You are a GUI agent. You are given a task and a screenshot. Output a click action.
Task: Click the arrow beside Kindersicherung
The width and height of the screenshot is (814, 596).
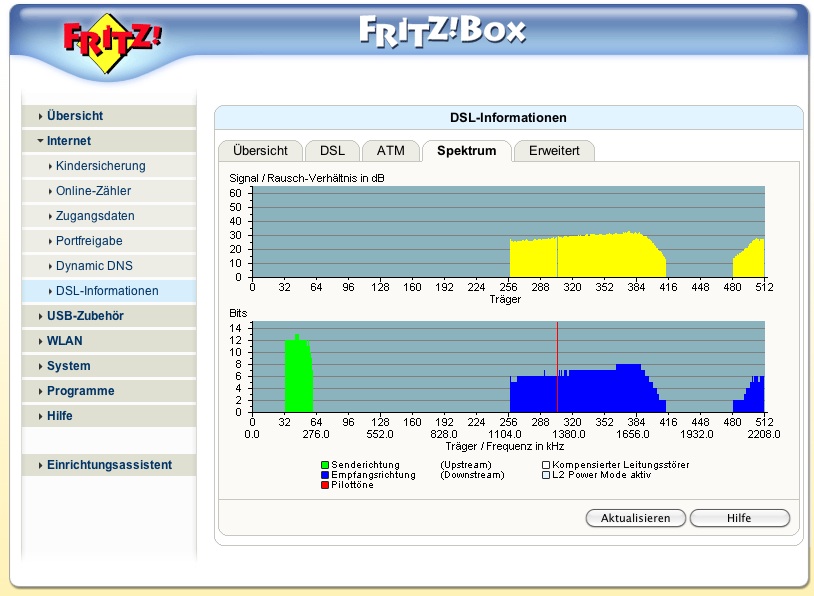point(50,166)
